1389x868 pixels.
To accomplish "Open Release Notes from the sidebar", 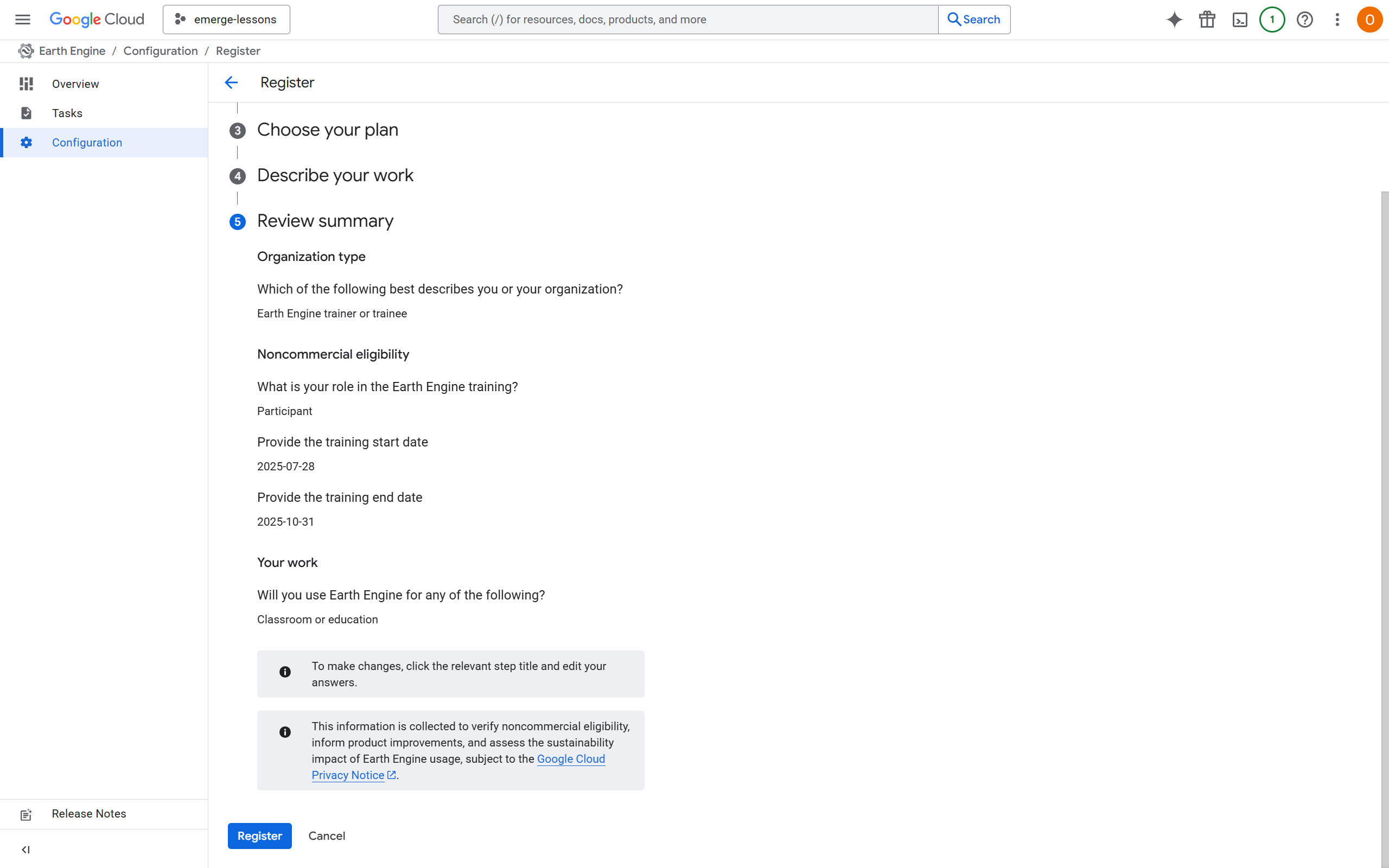I will [88, 813].
